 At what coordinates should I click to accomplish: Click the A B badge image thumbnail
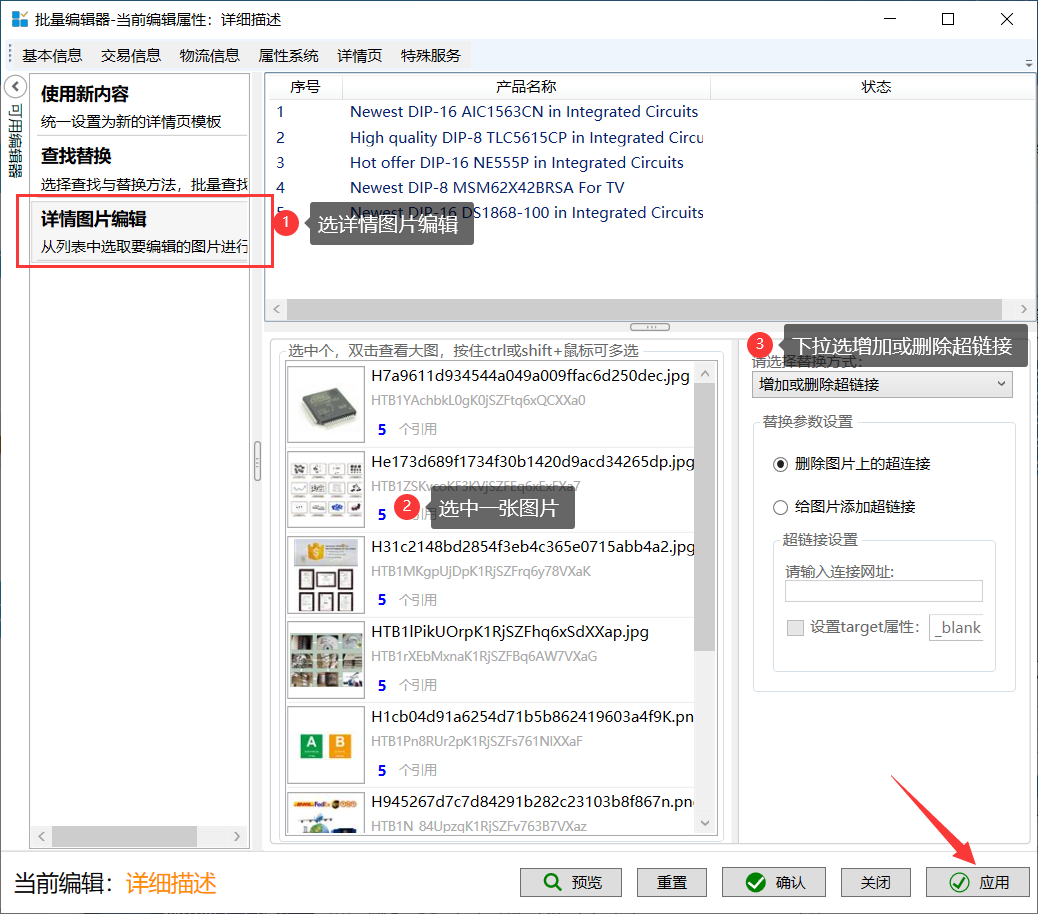326,745
